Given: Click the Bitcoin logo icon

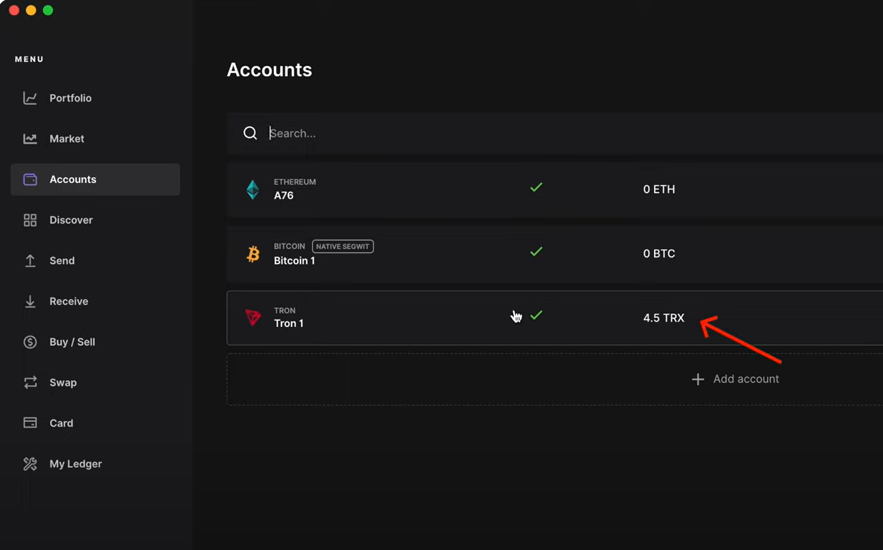Looking at the screenshot, I should (253, 254).
